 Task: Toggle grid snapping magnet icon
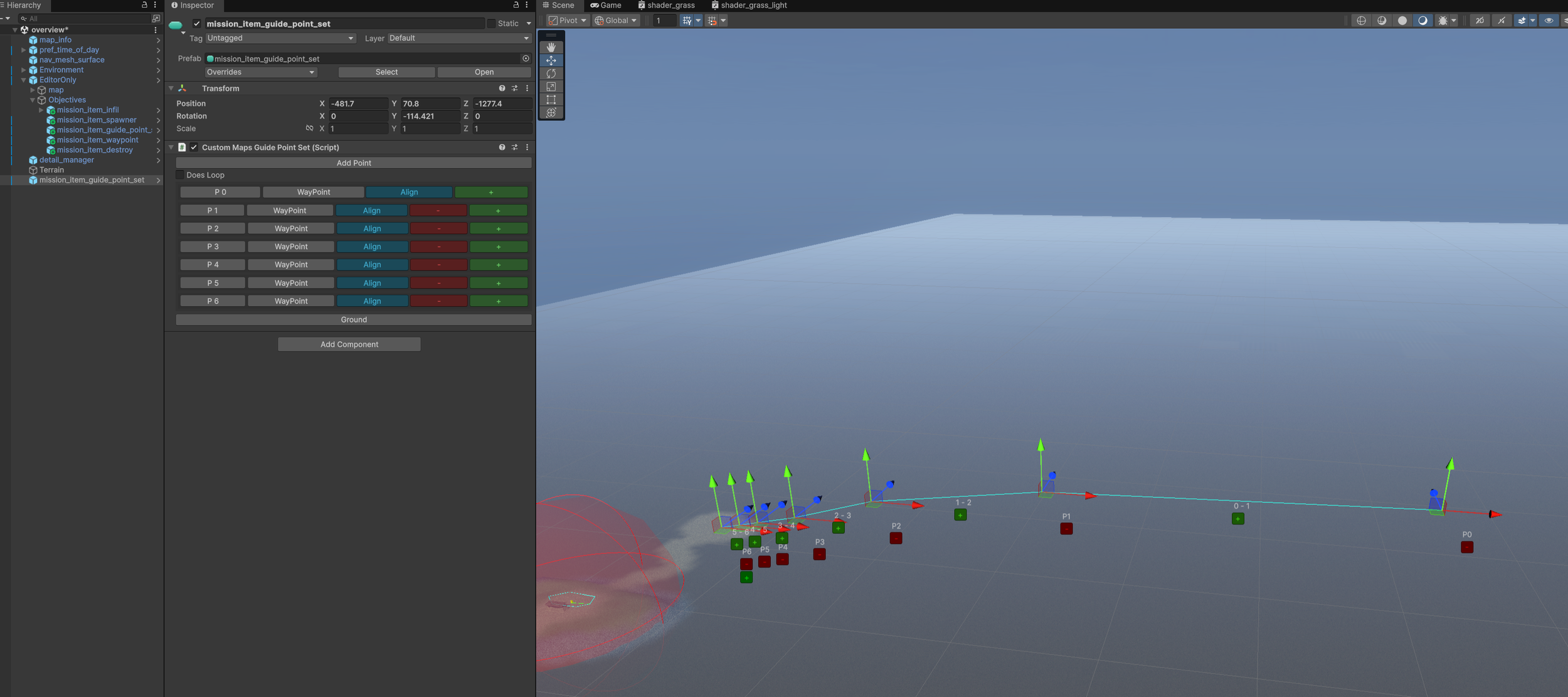pos(712,21)
